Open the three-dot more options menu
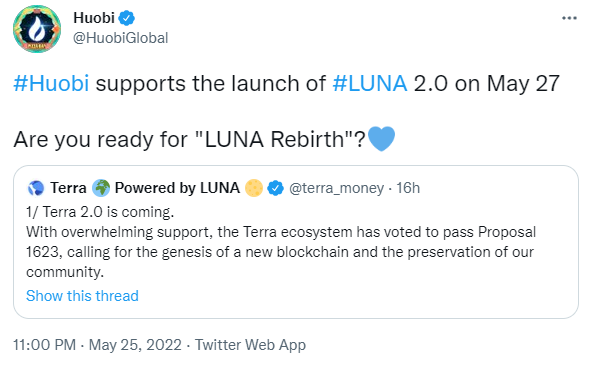The width and height of the screenshot is (596, 370). pyautogui.click(x=569, y=18)
